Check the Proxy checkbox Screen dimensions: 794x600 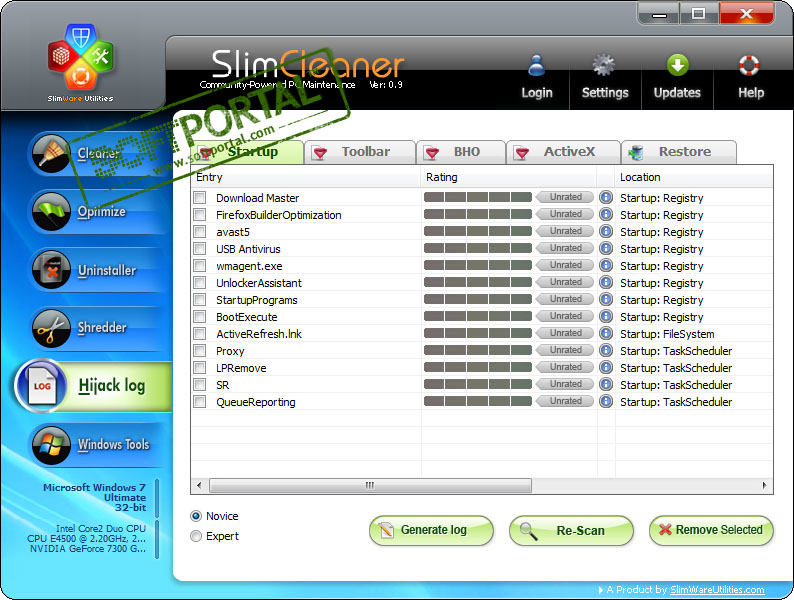click(200, 350)
